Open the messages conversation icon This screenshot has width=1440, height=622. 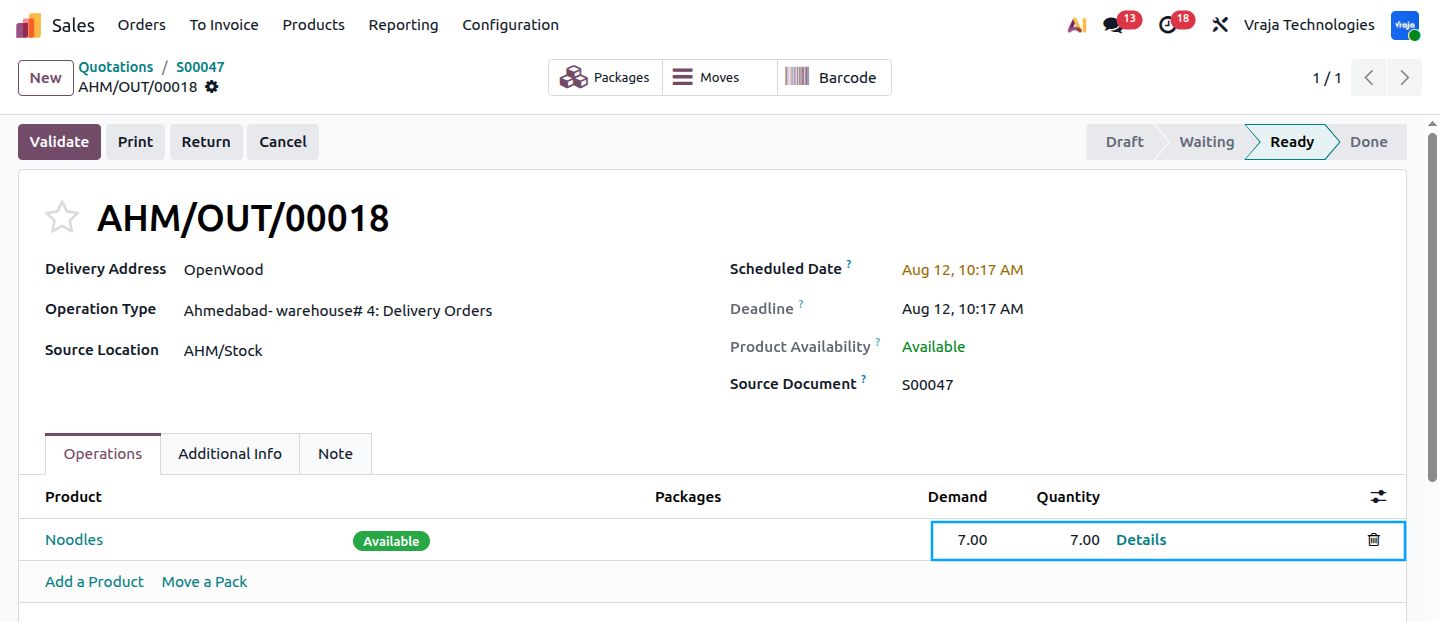pos(1113,25)
